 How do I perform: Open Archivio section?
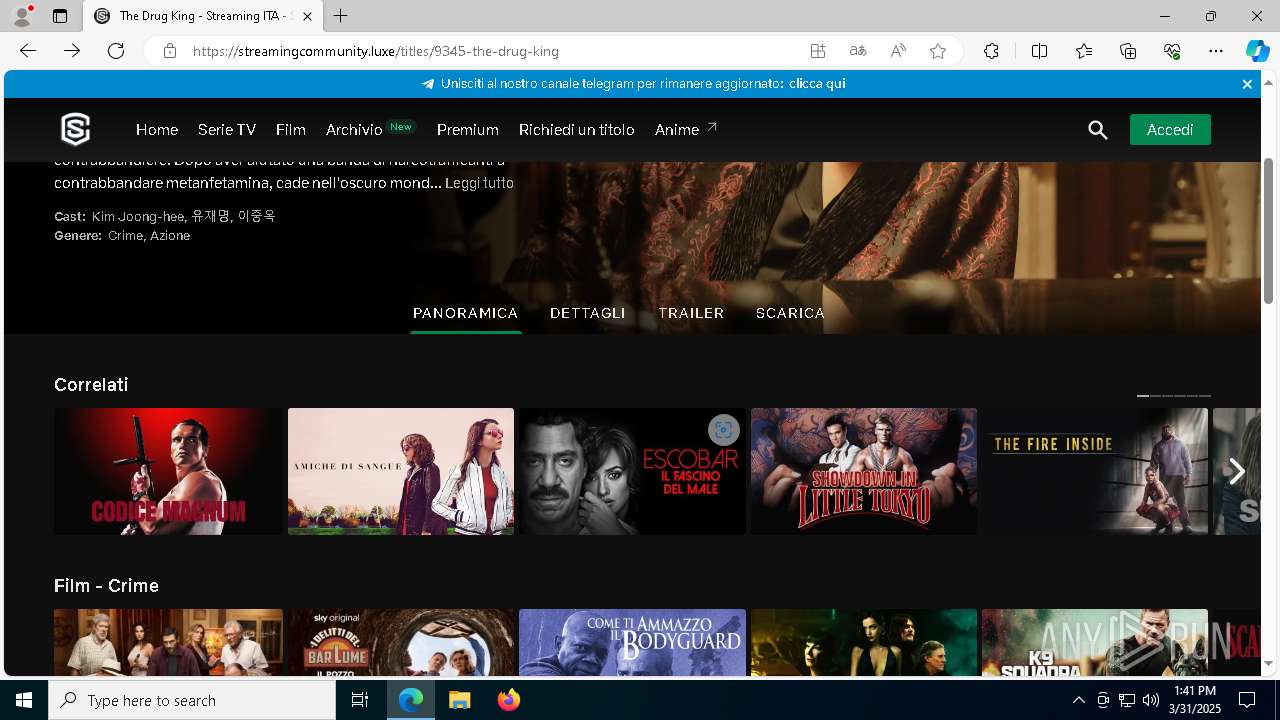click(354, 130)
